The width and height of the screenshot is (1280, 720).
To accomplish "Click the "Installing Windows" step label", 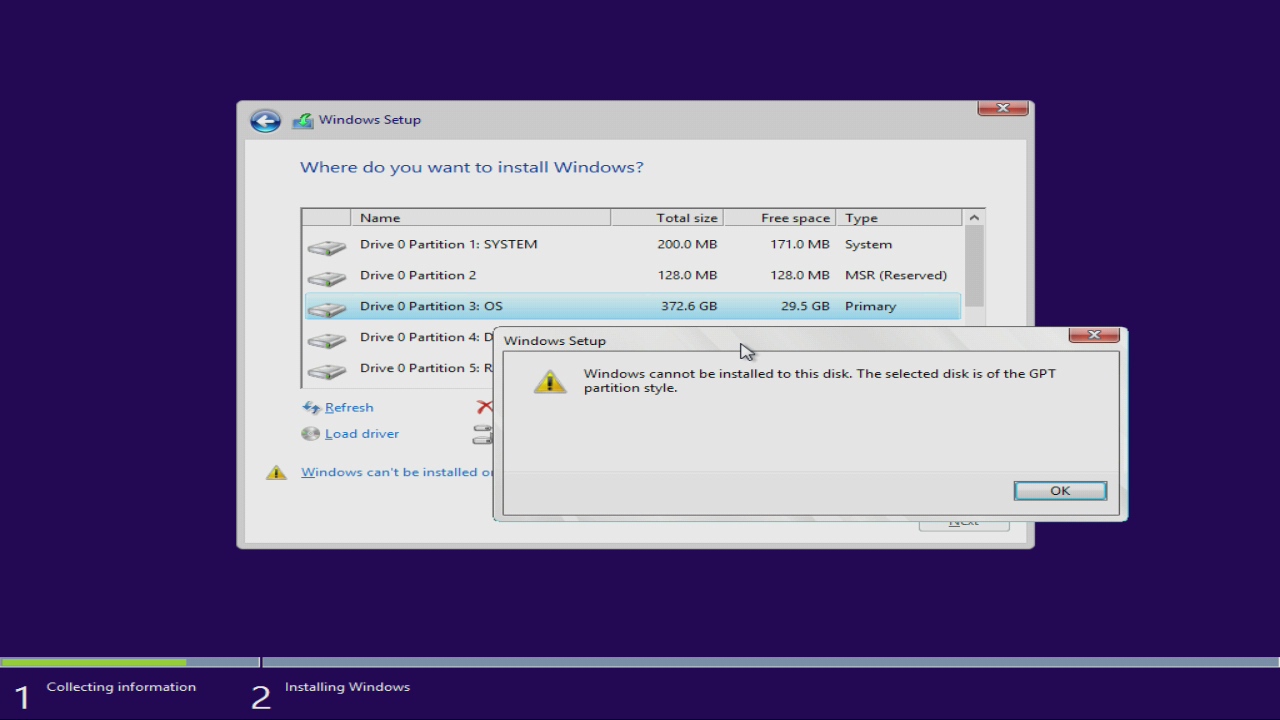I will click(347, 687).
